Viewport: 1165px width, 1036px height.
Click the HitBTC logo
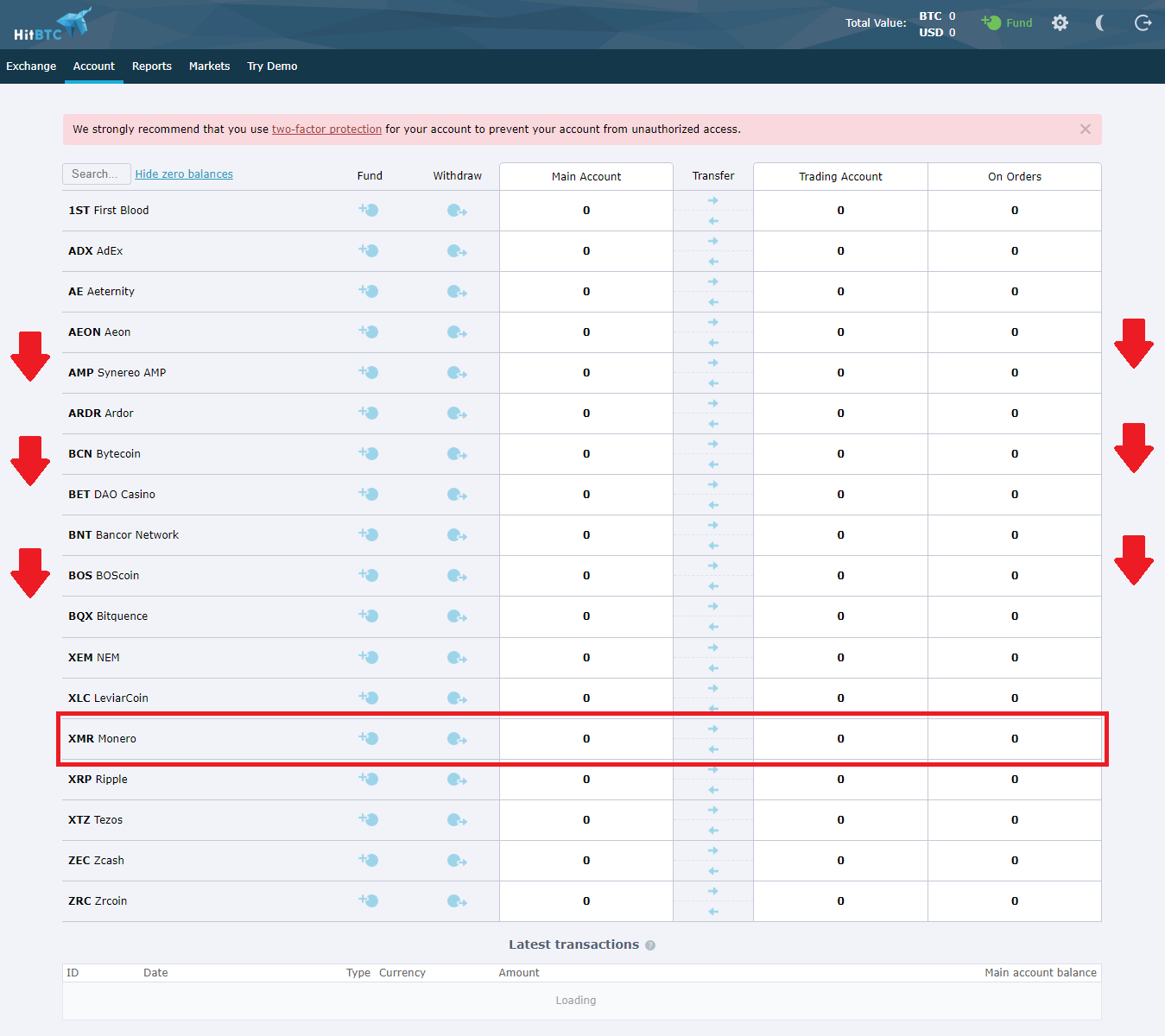click(x=52, y=24)
